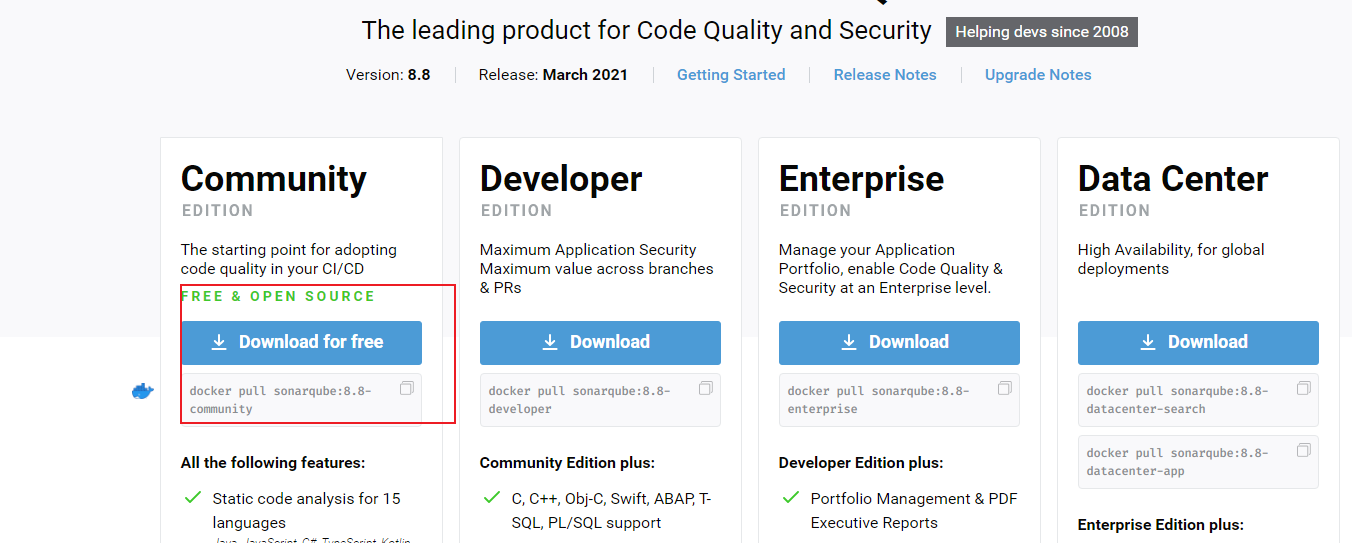
Task: Copy the 8.8-datacenter-search docker command
Action: pos(1303,388)
